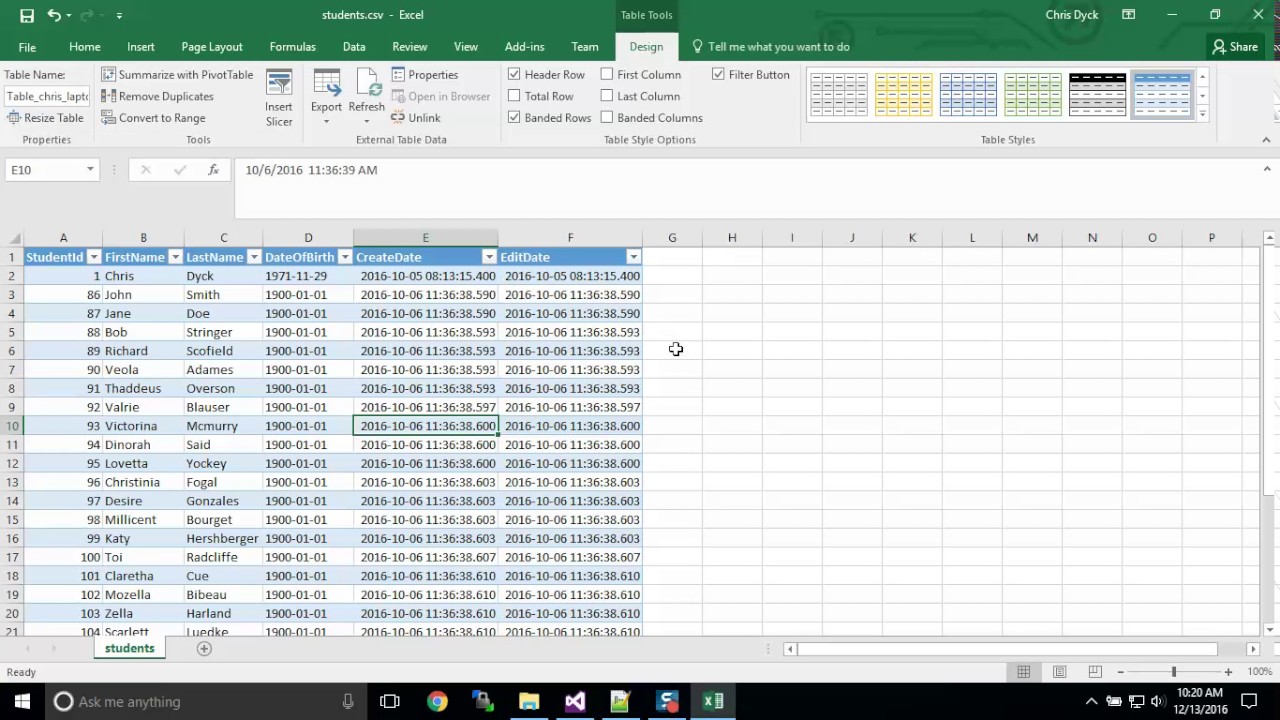Switch to the Insert tab
This screenshot has height=720, width=1280.
click(x=141, y=47)
